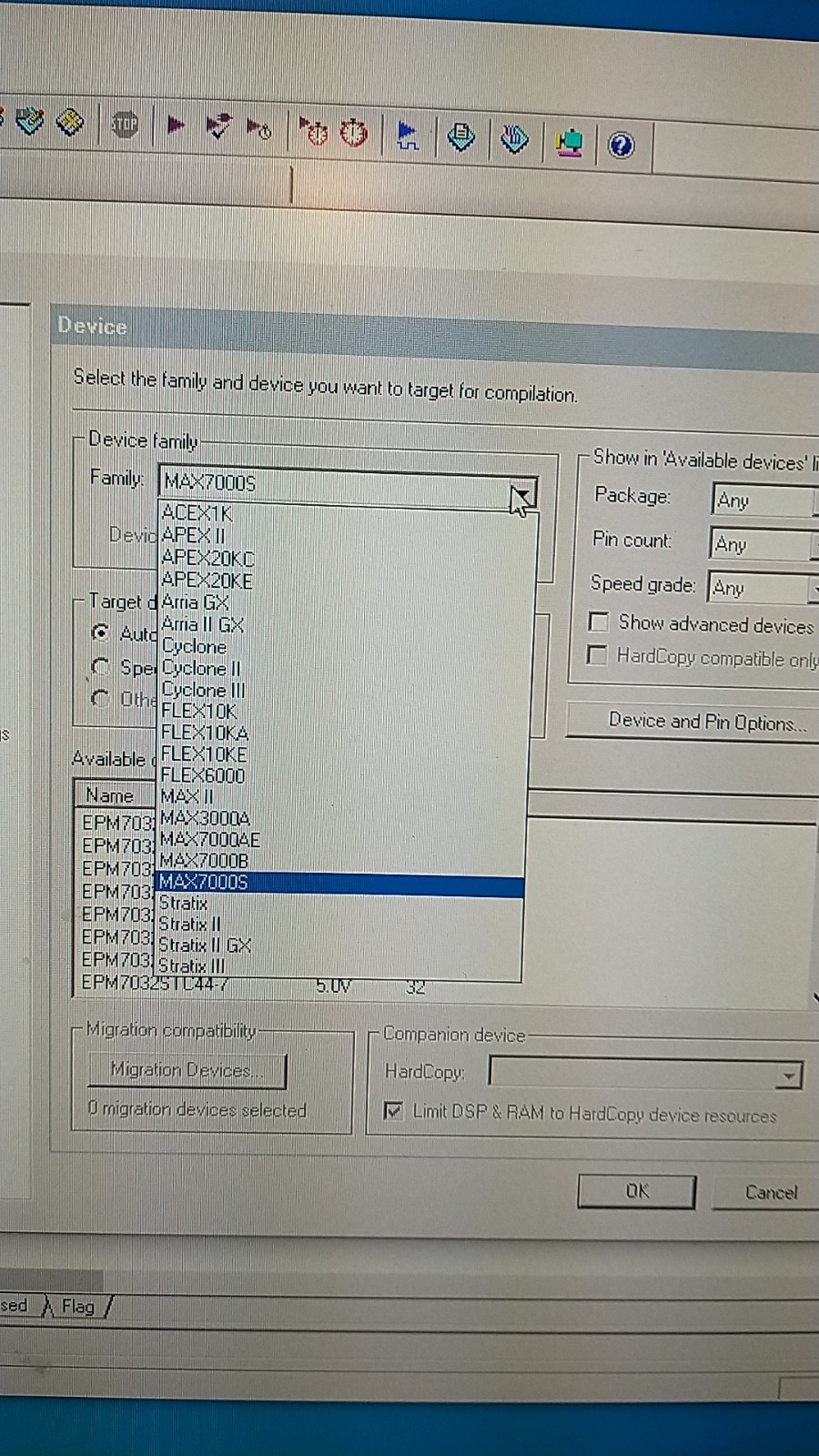Click the Stop processing icon

coord(124,123)
